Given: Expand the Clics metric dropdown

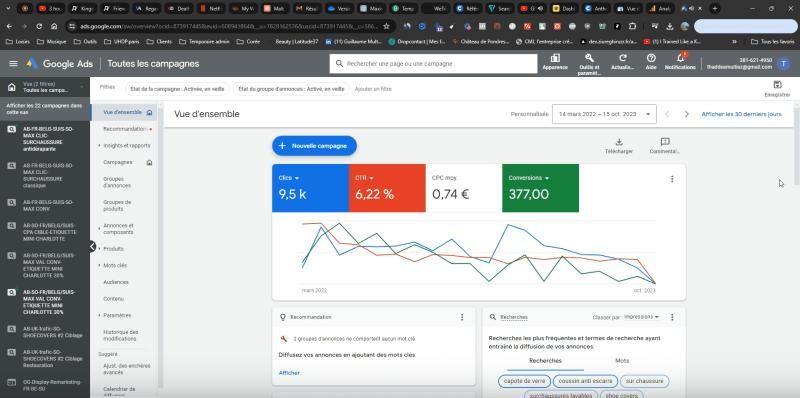Looking at the screenshot, I should 289,178.
